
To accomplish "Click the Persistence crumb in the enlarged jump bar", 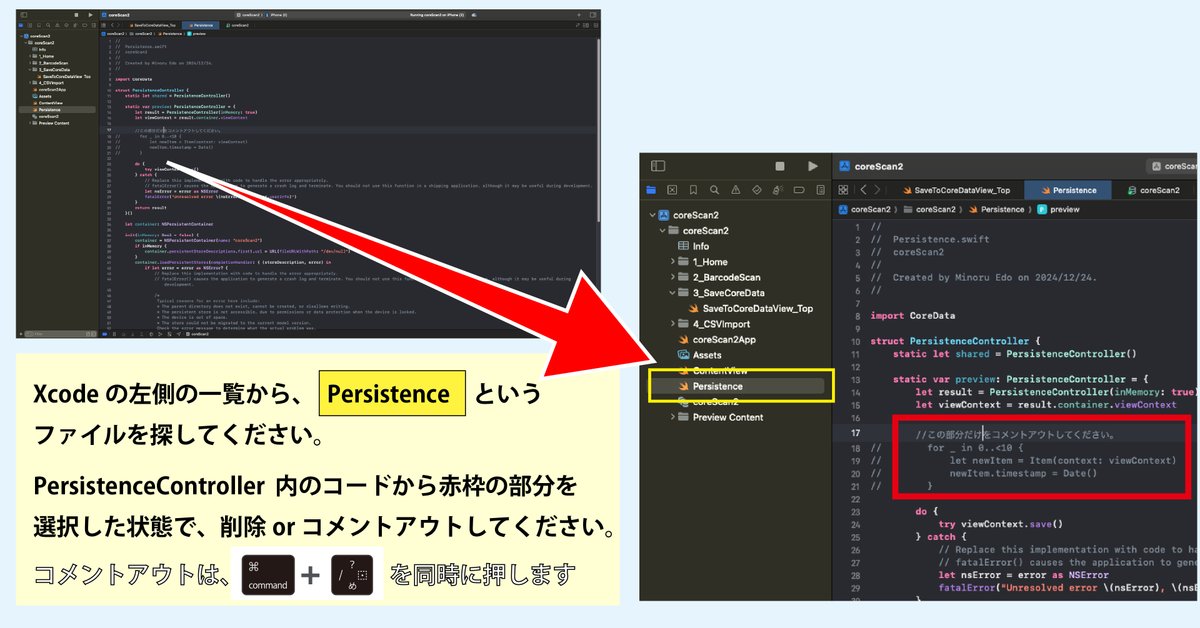I will [x=997, y=209].
